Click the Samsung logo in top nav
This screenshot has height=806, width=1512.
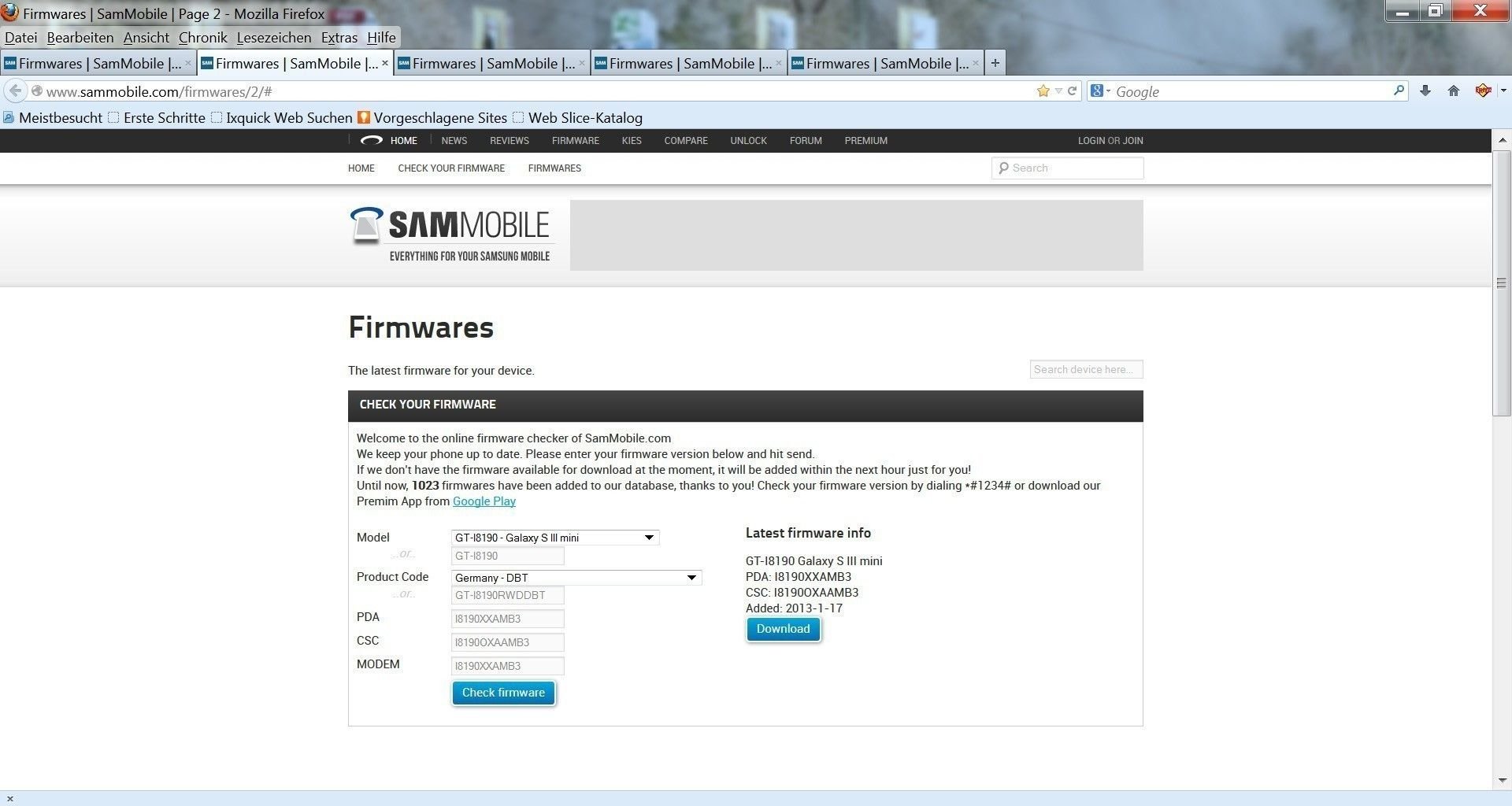coord(371,141)
